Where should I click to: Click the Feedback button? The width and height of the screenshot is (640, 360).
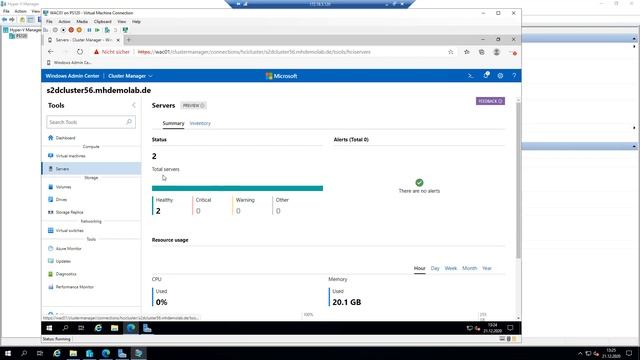point(490,101)
